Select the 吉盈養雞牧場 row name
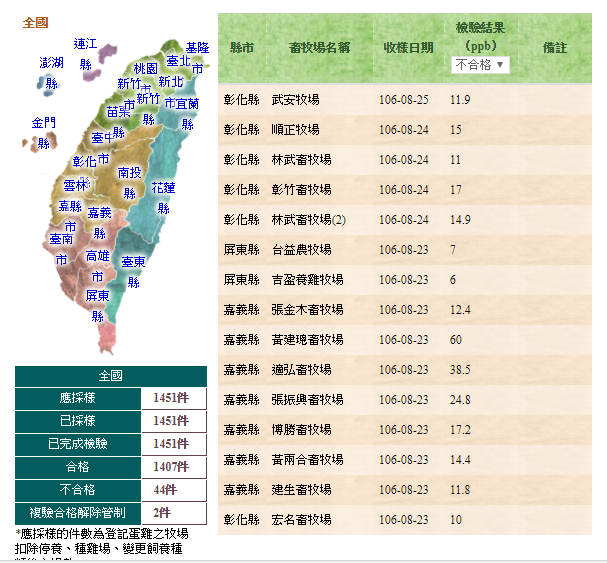Screen dimensions: 607x563 307,280
